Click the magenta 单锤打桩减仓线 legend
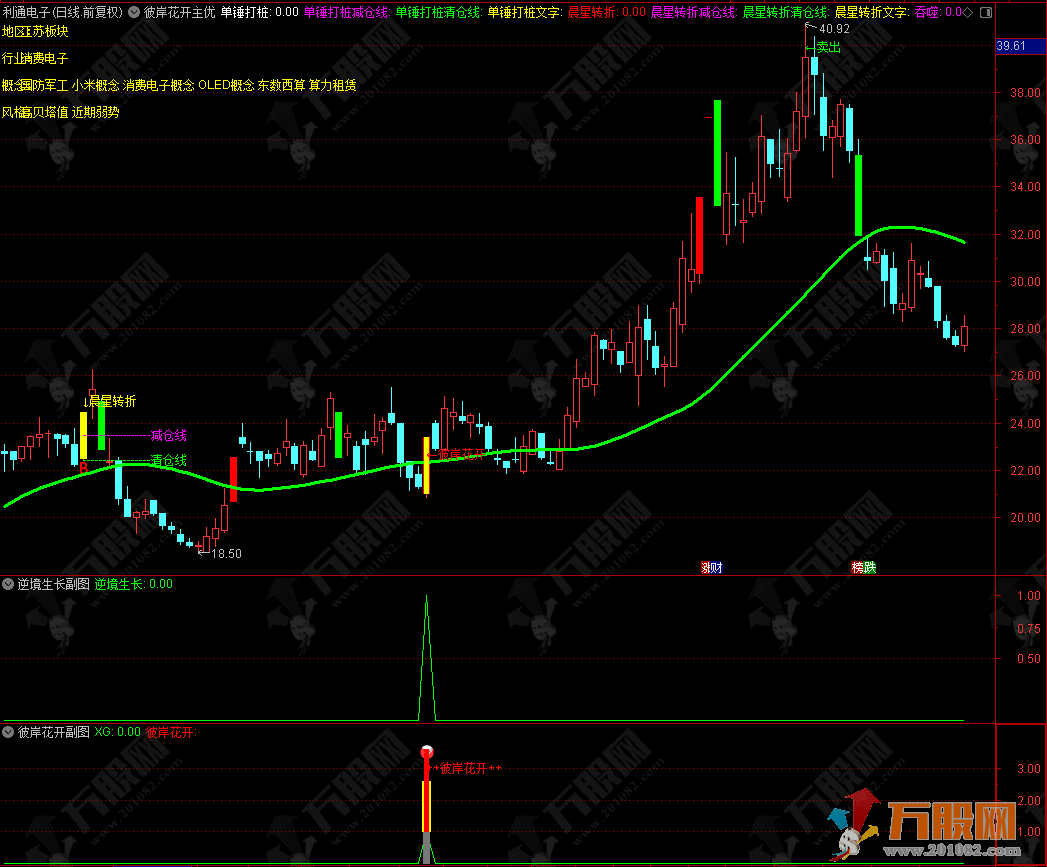1047x867 pixels. (x=347, y=12)
